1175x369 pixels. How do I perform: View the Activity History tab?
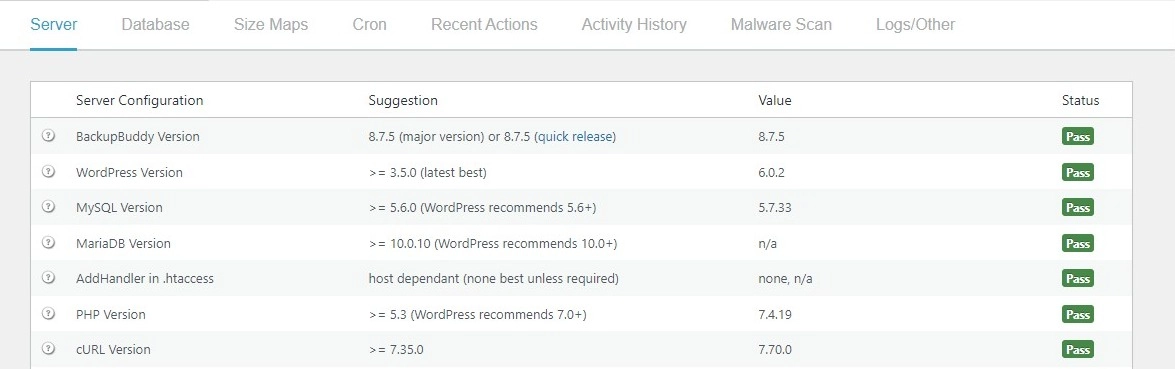click(x=634, y=25)
